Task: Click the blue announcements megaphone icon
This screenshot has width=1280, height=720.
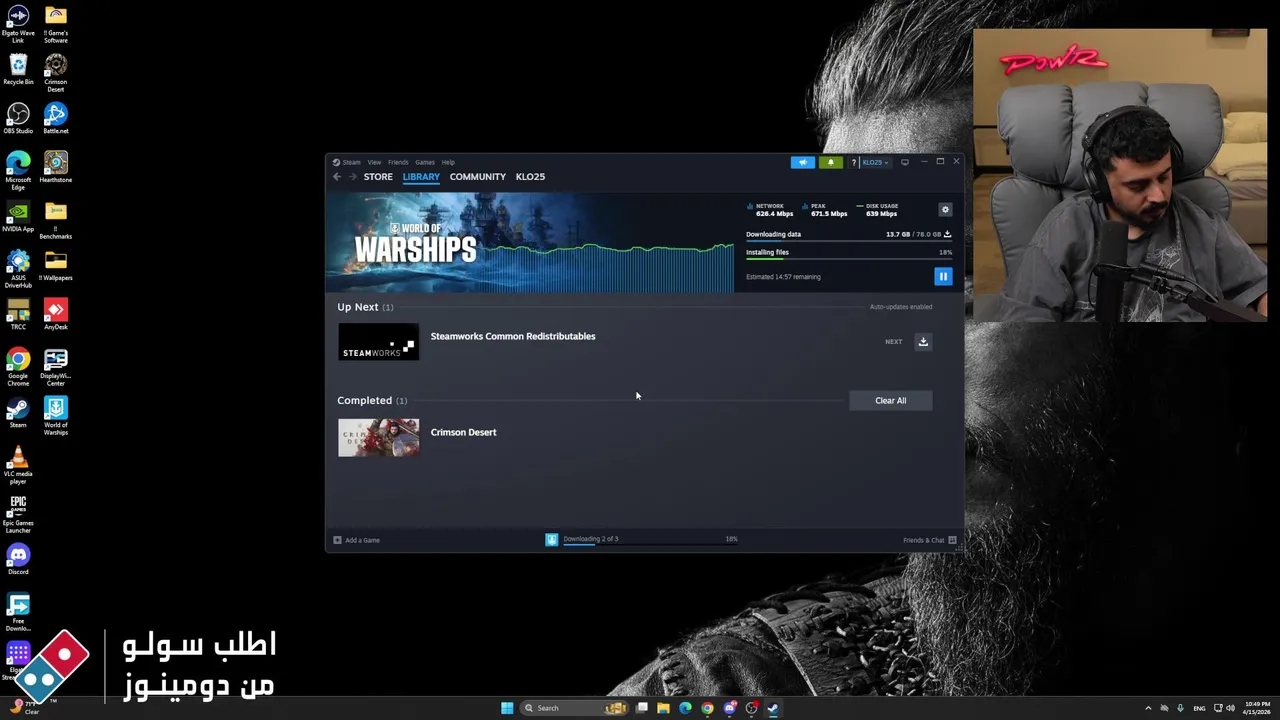Action: [803, 162]
